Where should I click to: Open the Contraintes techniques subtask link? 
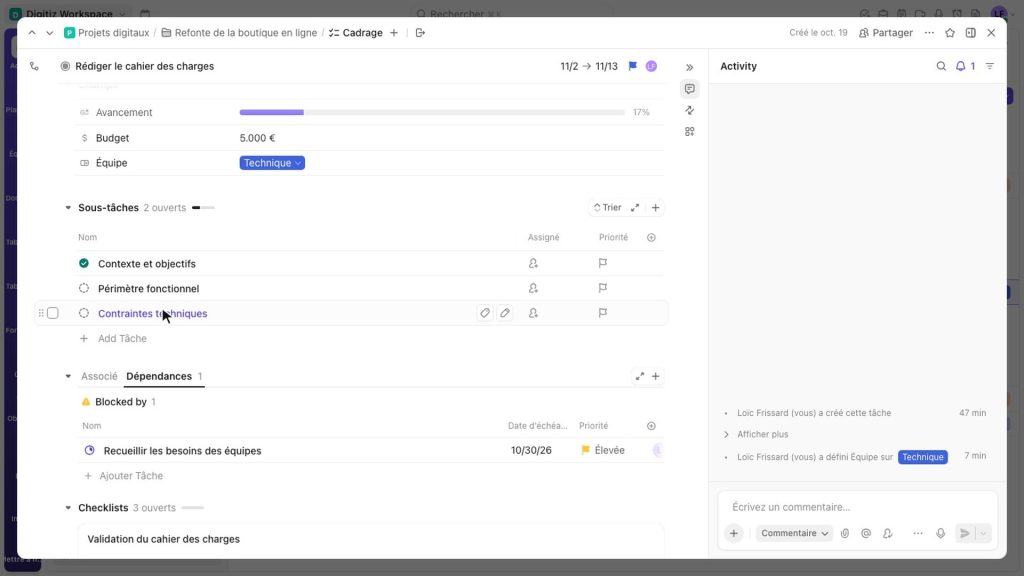(153, 313)
